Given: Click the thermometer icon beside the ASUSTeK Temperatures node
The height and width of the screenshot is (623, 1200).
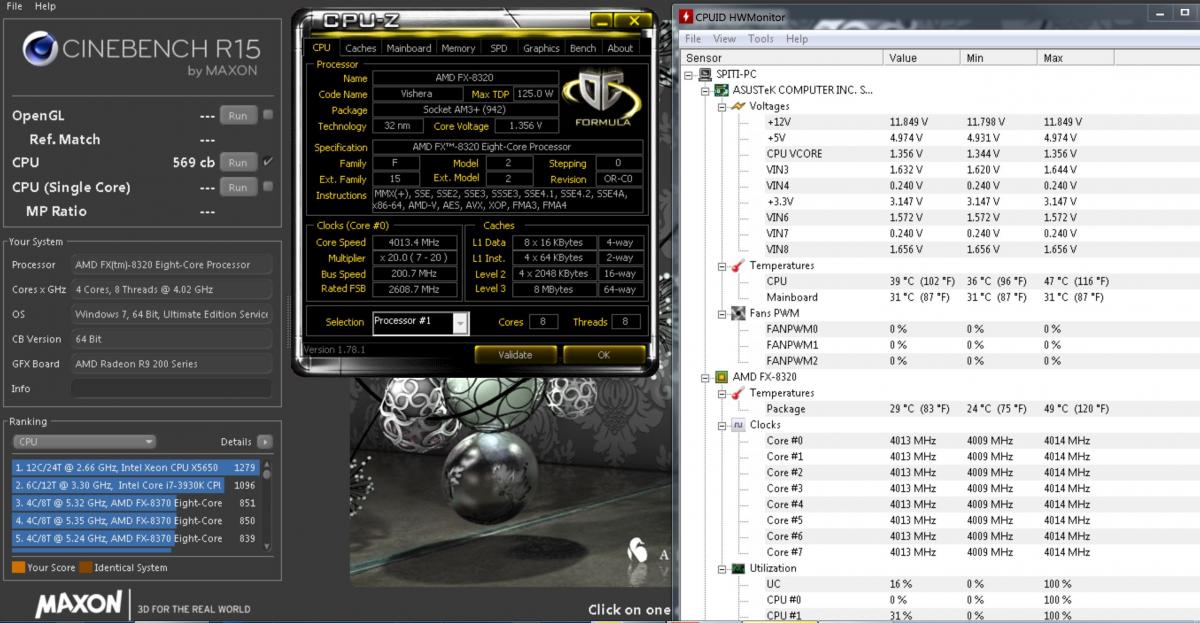Looking at the screenshot, I should (x=737, y=266).
